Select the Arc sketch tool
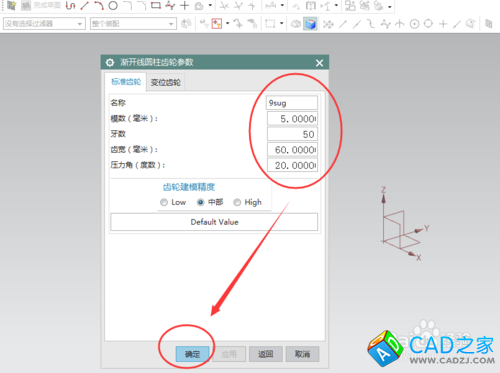 [98, 5]
